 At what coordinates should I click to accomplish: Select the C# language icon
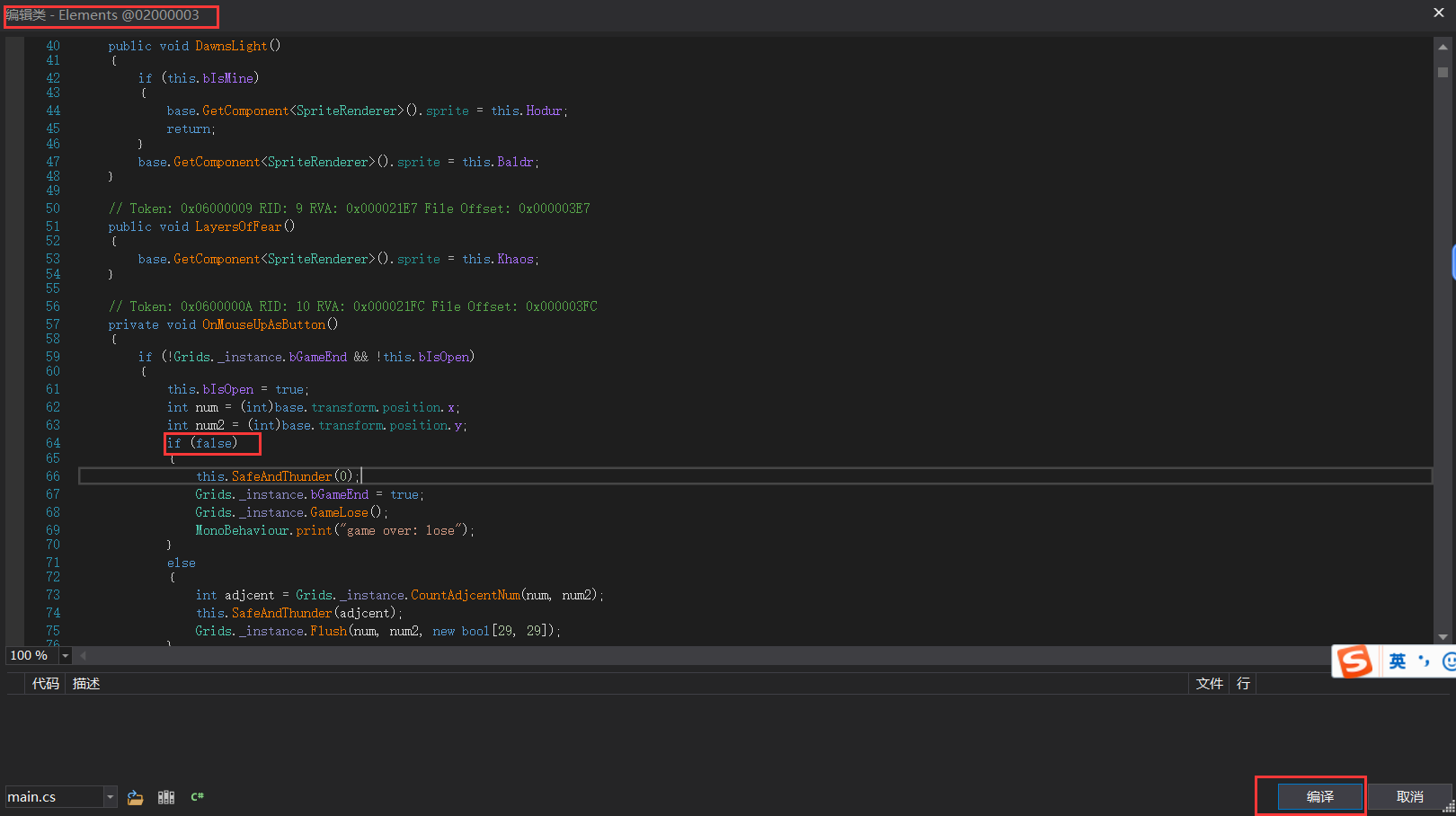pos(196,796)
